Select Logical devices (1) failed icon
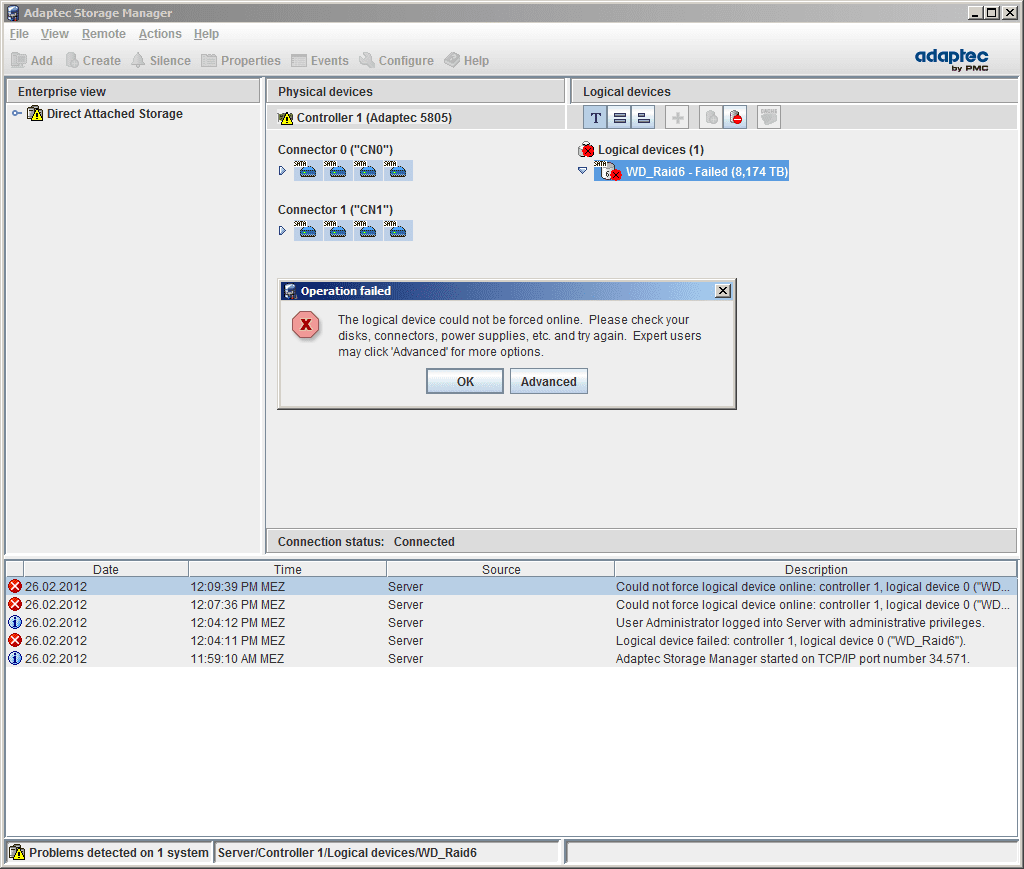 [x=586, y=150]
